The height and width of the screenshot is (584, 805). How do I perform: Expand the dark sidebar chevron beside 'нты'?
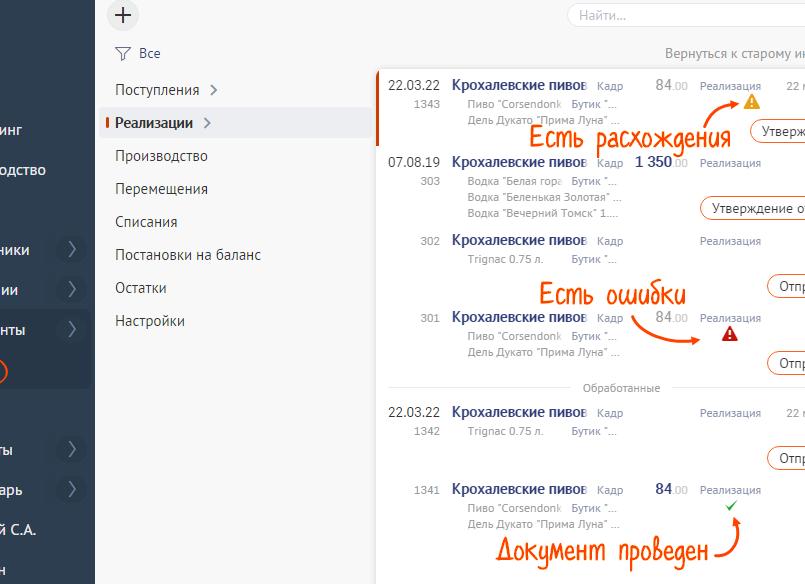[72, 329]
